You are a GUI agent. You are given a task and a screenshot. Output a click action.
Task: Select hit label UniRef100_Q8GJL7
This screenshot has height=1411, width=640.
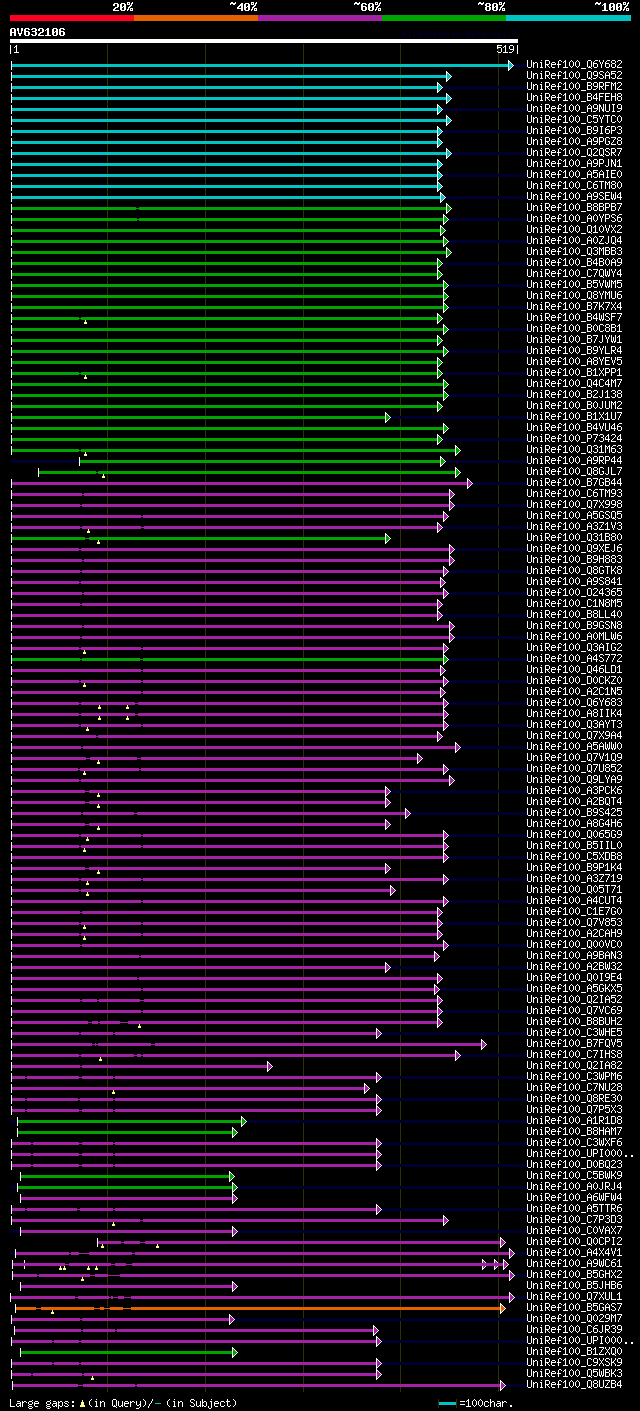pos(574,472)
